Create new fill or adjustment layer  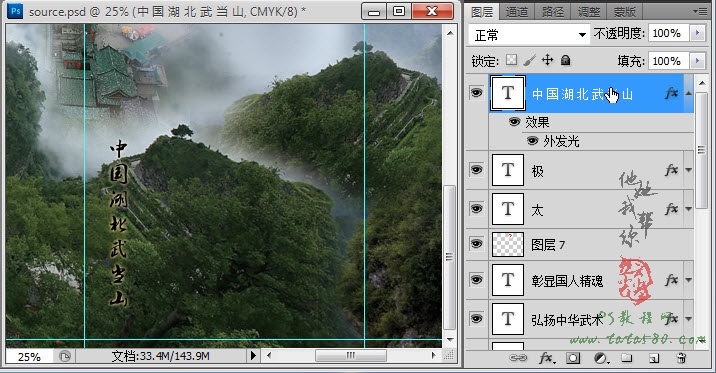coord(601,358)
